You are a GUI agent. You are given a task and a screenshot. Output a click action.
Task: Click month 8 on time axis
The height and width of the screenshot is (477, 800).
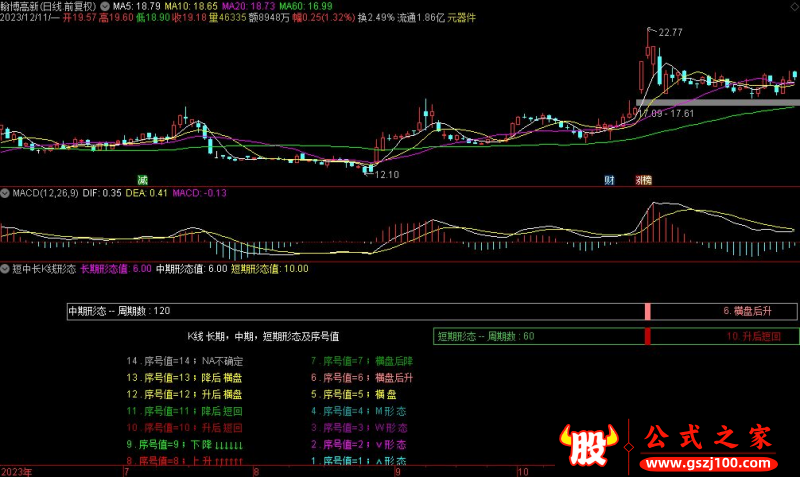[x=256, y=472]
